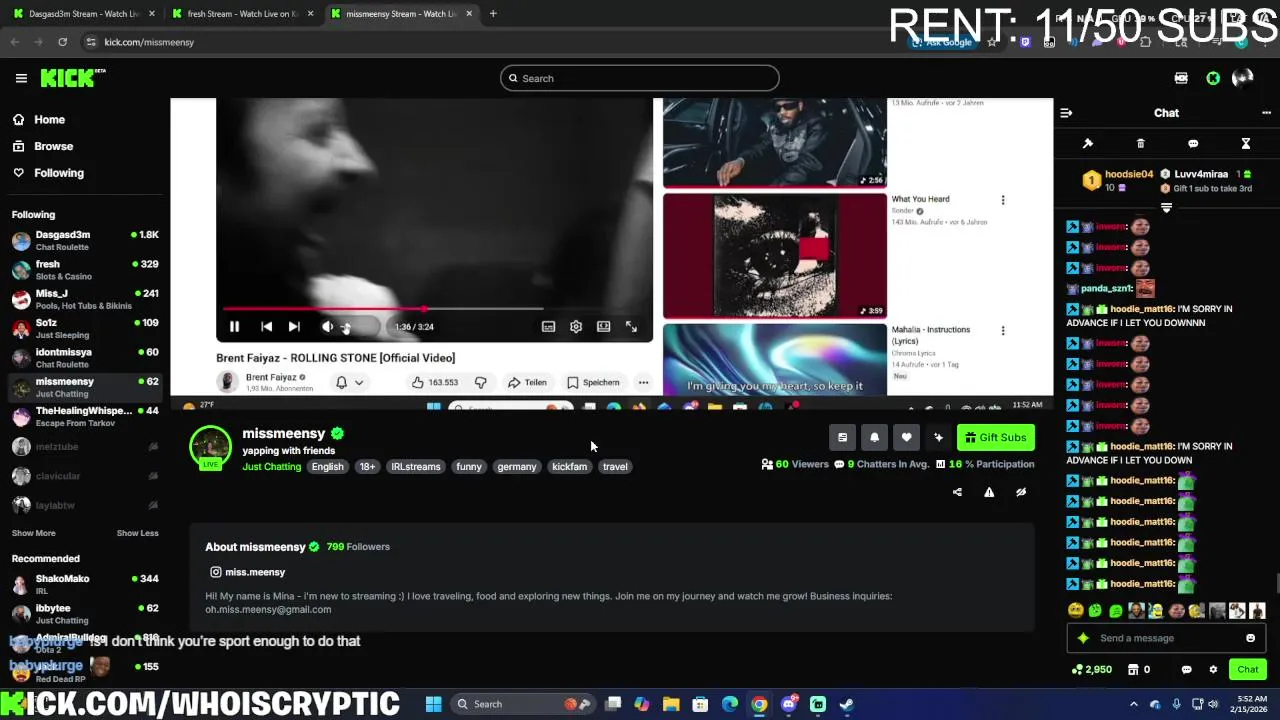This screenshot has height=720, width=1280.
Task: Open the What You Heard thumbnail
Action: coord(774,255)
